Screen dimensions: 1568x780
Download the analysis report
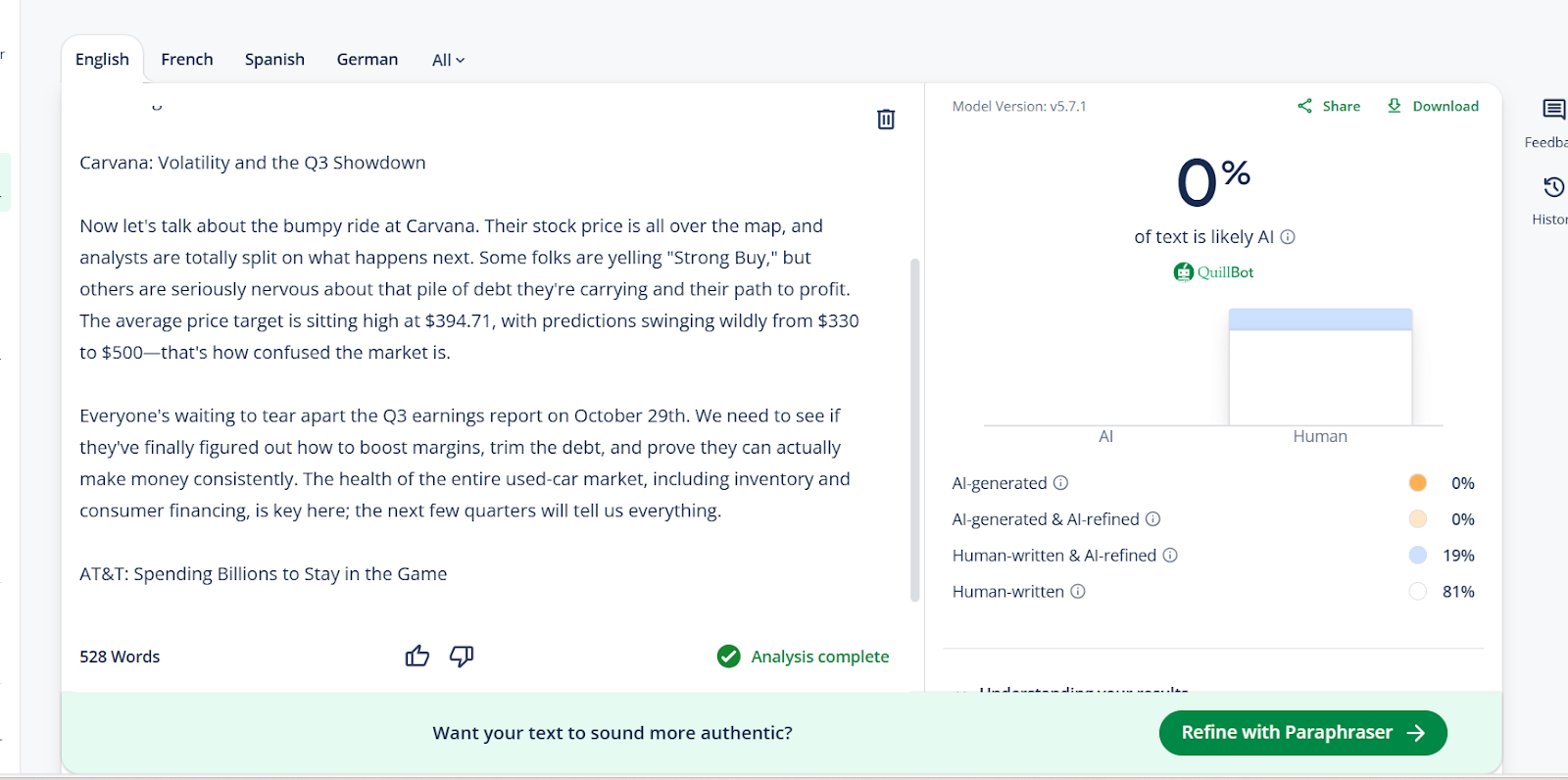(1433, 106)
